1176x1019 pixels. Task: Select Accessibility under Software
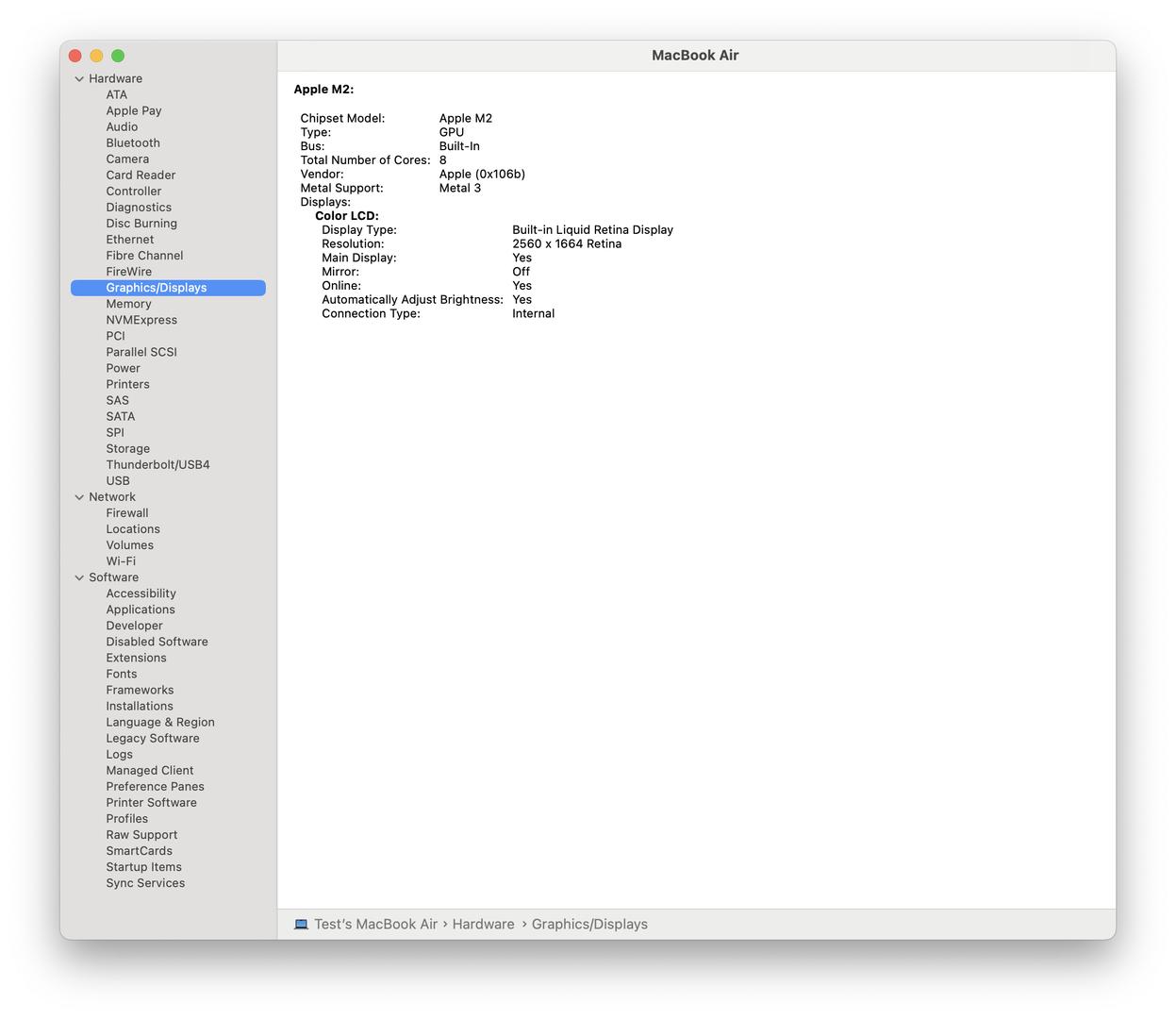pyautogui.click(x=141, y=593)
